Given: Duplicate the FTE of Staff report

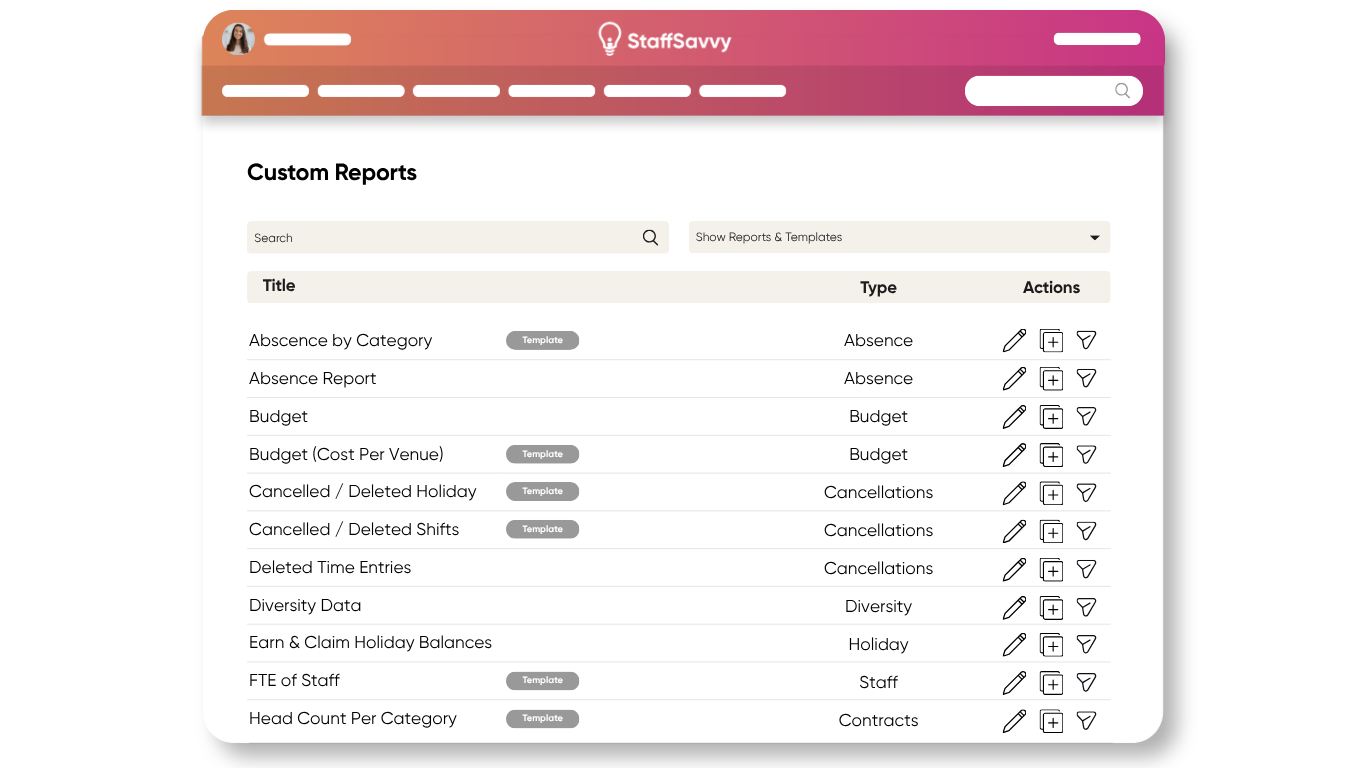Looking at the screenshot, I should [1051, 683].
